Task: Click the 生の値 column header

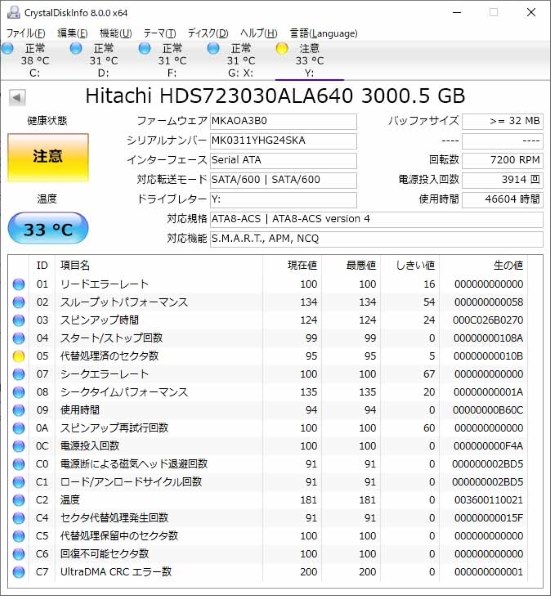Action: point(508,265)
